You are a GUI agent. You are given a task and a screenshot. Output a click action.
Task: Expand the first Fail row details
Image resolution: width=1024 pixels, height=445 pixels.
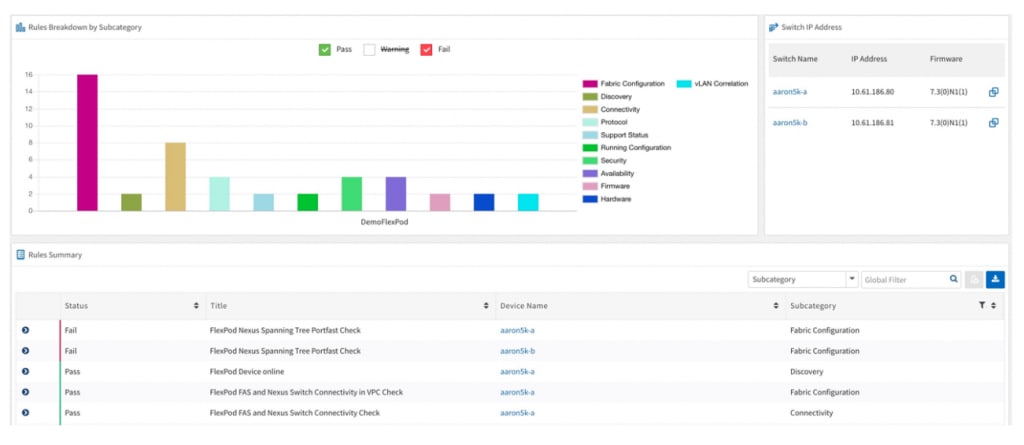point(25,330)
